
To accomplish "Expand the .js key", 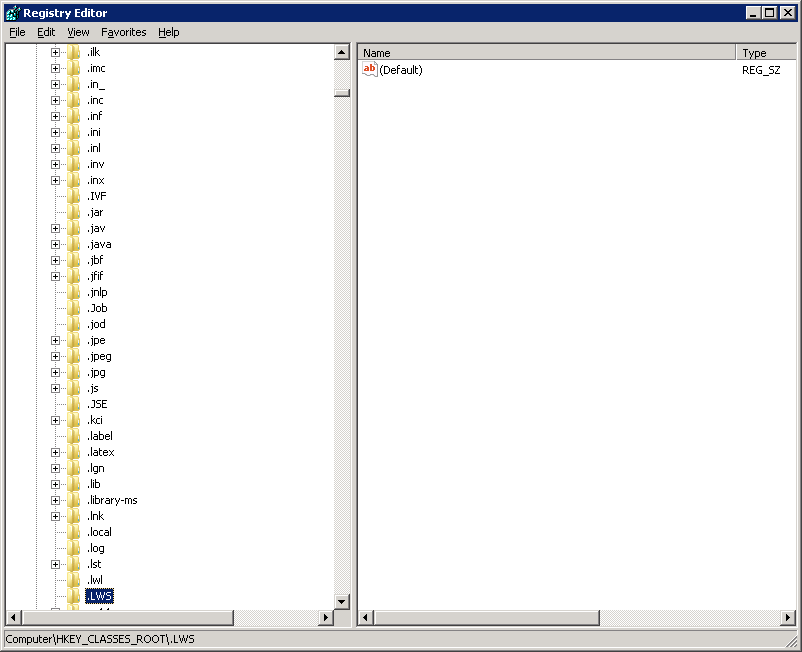I will click(55, 388).
